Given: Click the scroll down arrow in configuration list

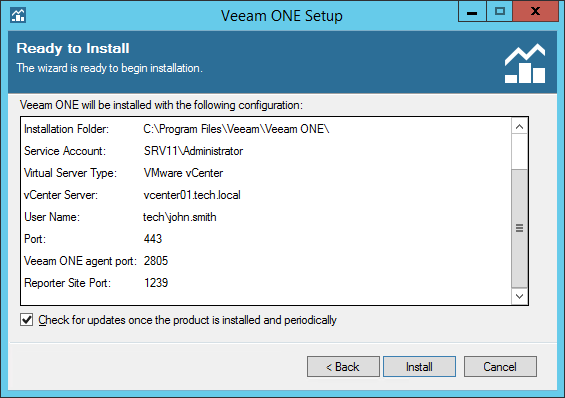Looking at the screenshot, I should [519, 296].
